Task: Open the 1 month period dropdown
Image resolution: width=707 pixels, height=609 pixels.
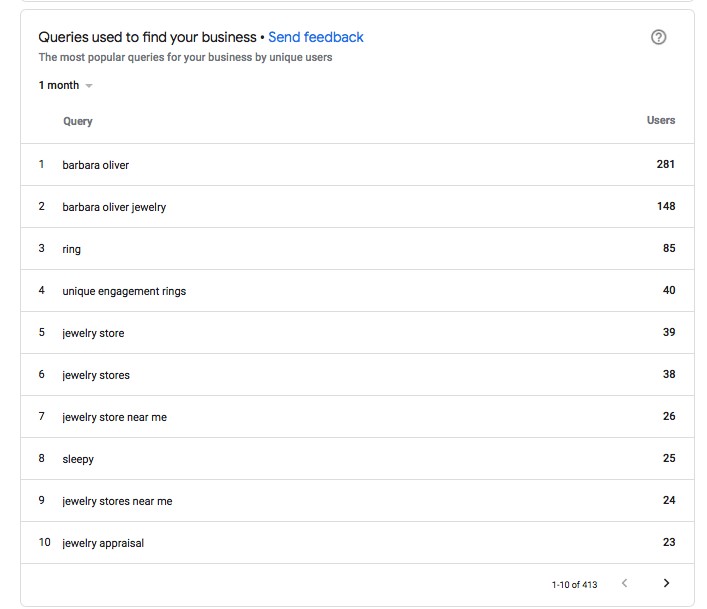Action: tap(65, 85)
